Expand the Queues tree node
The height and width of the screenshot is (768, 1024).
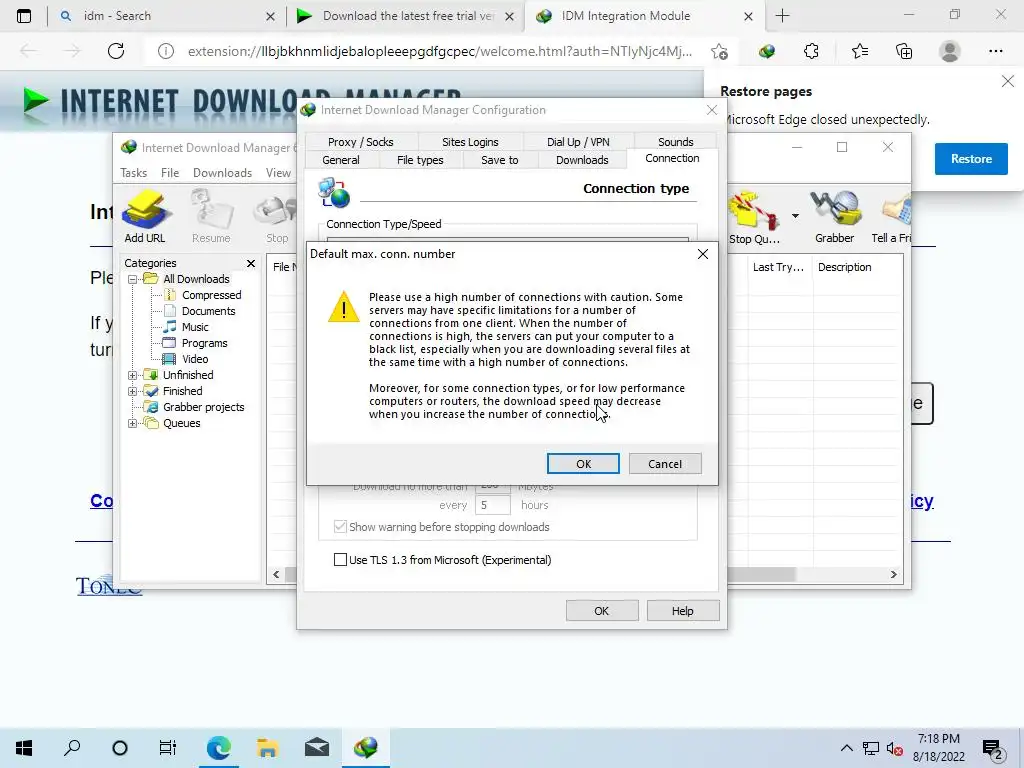point(133,423)
